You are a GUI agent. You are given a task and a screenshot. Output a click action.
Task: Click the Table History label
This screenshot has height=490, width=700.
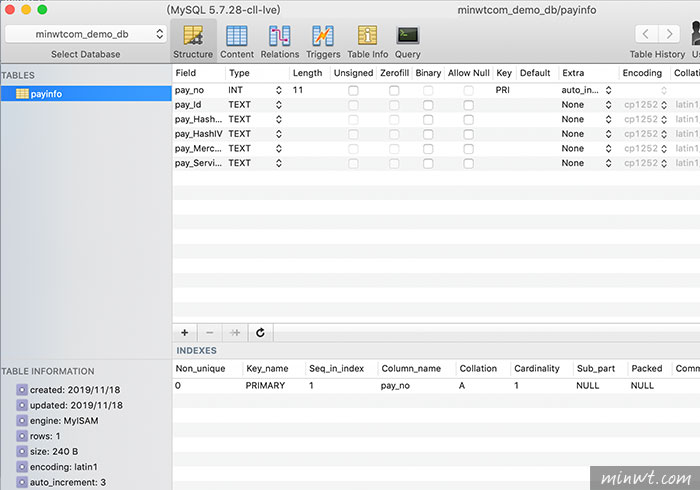657,54
